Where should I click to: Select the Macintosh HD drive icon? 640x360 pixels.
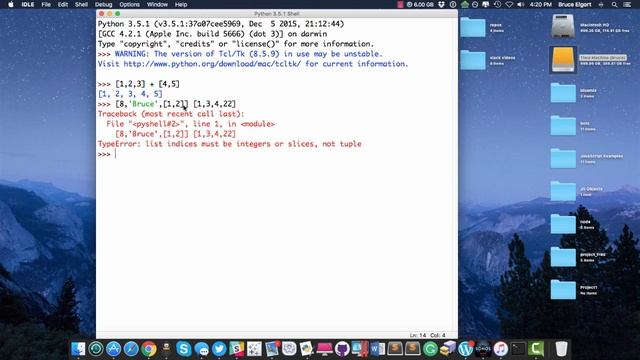(x=563, y=27)
